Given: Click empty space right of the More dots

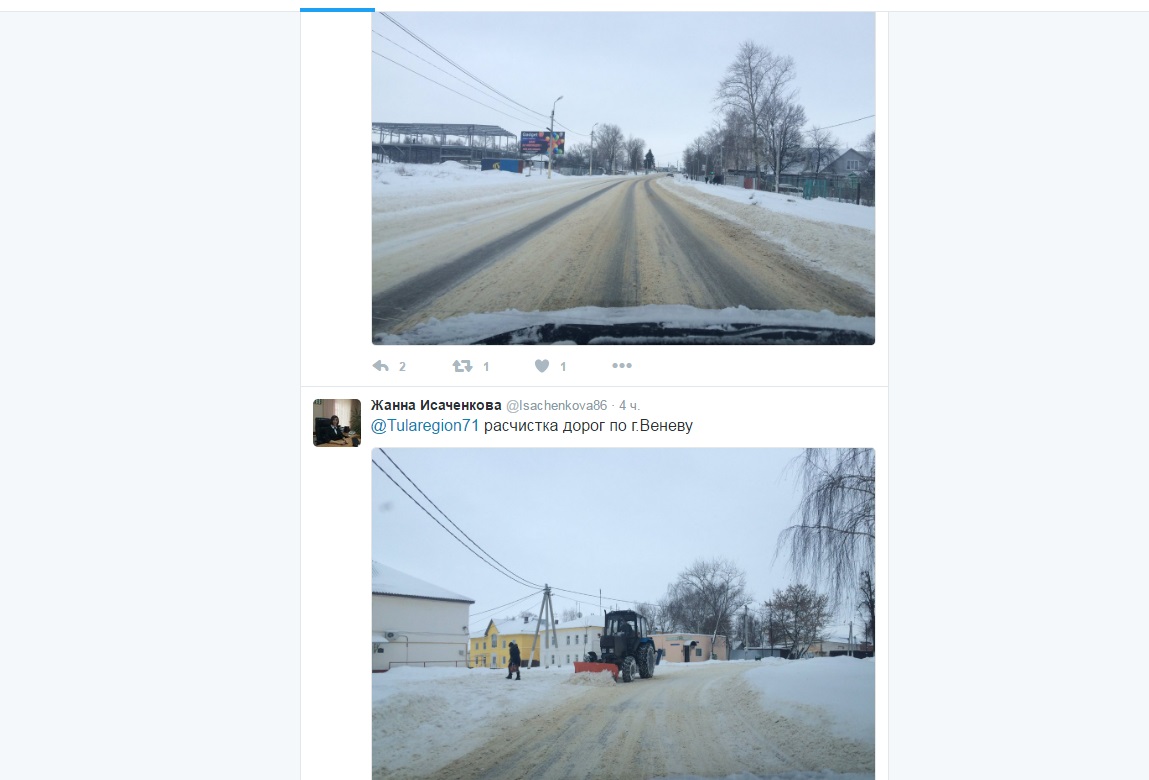Looking at the screenshot, I should click(755, 366).
